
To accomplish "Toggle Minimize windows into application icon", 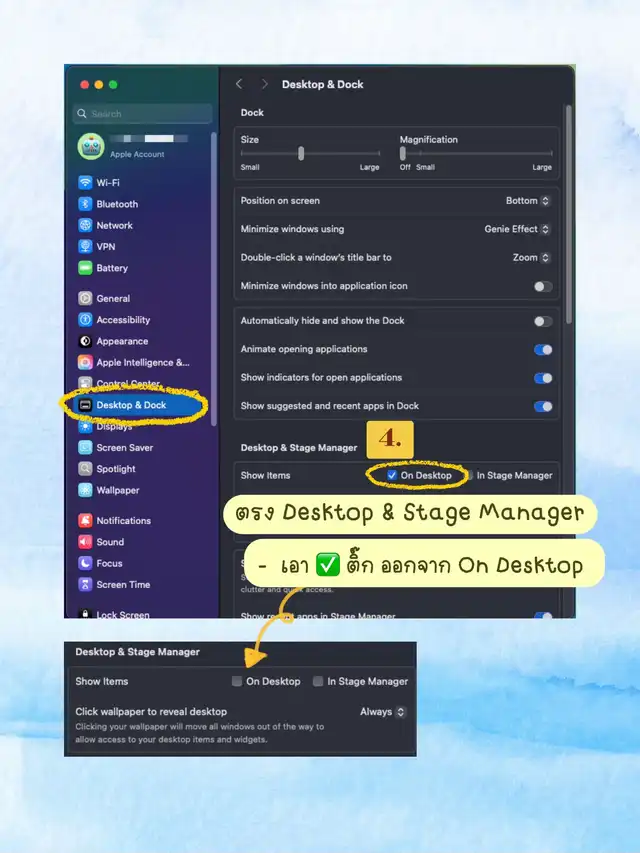I will point(542,286).
